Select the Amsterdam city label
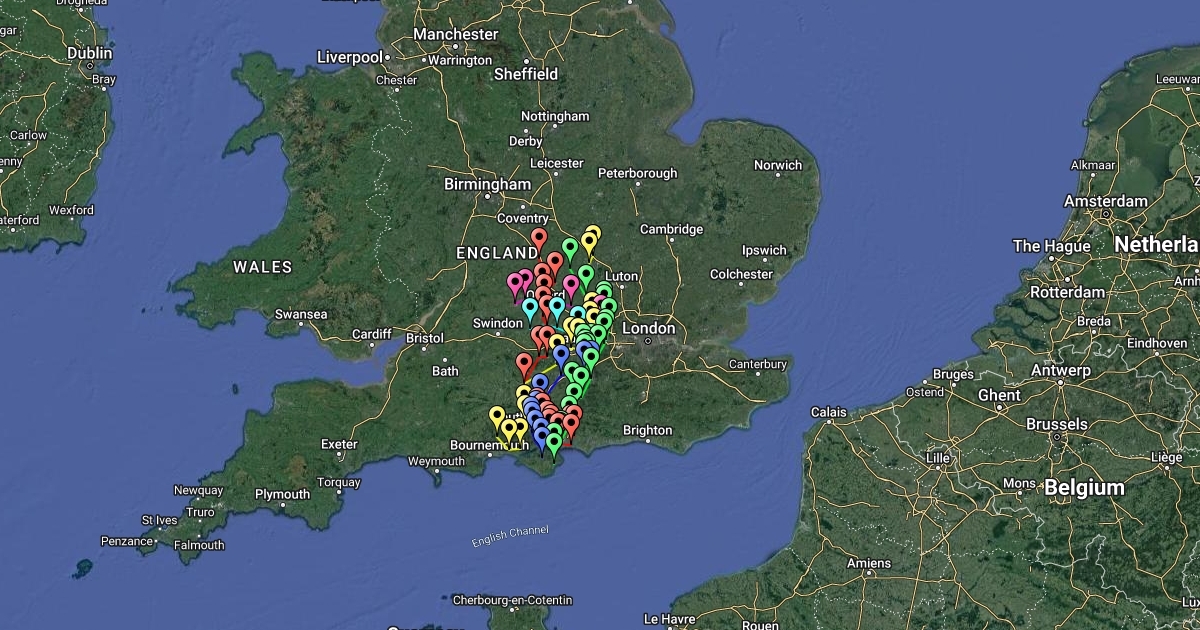This screenshot has width=1200, height=630. click(x=1105, y=201)
